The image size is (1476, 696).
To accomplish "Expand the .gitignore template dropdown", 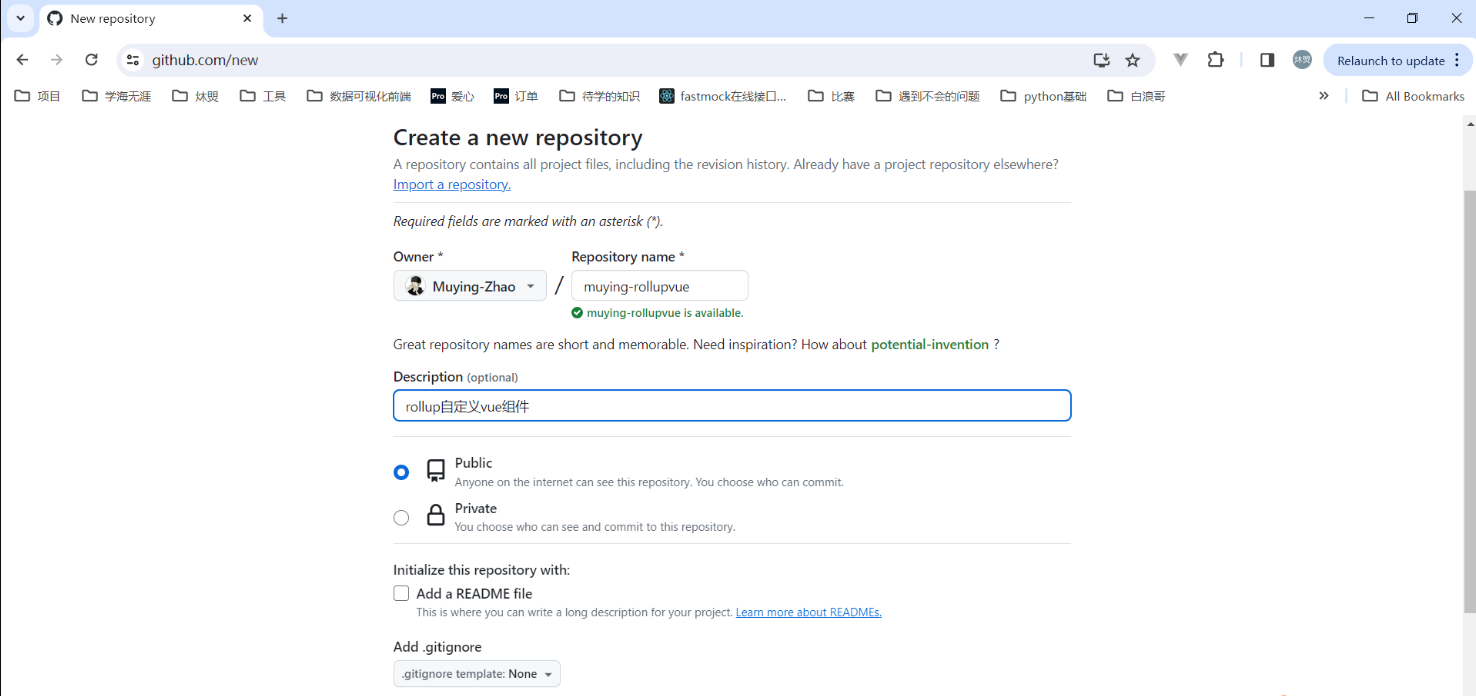I will (x=477, y=674).
